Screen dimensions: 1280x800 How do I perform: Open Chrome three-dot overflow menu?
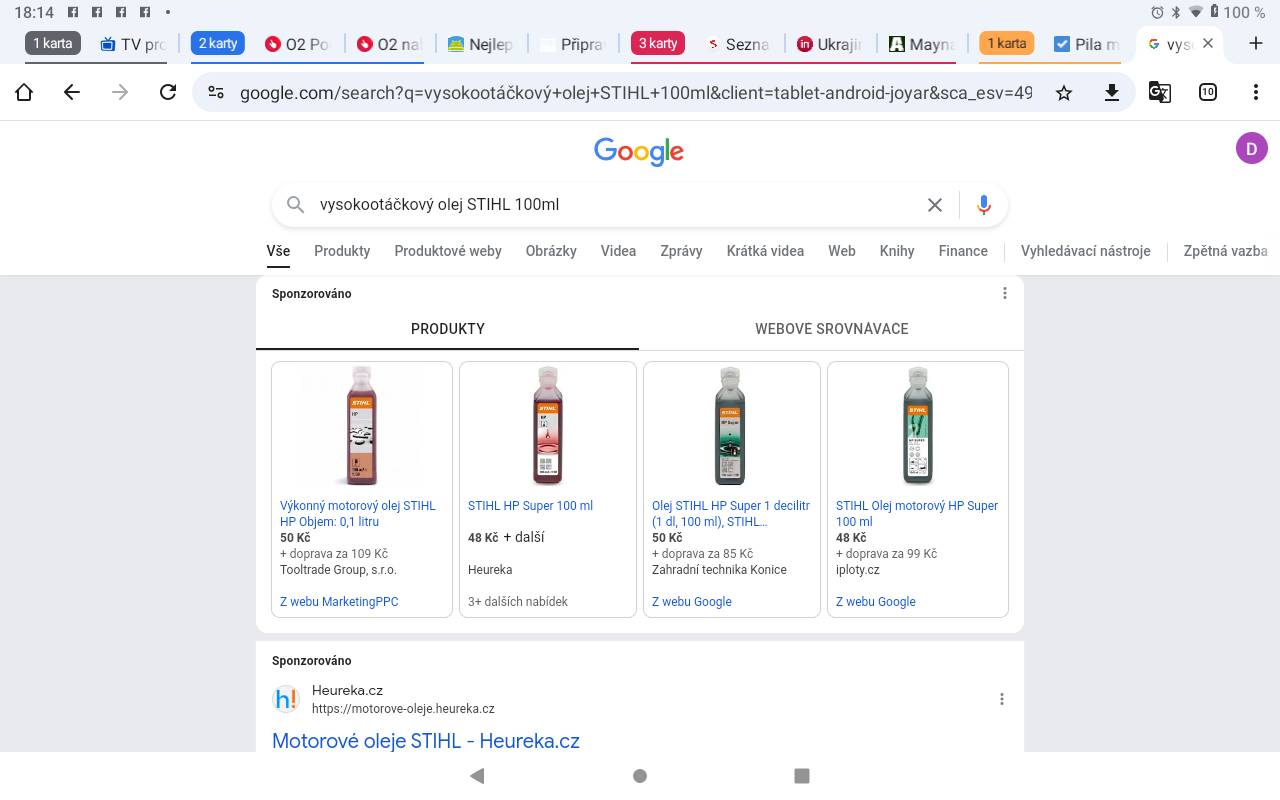[x=1256, y=92]
